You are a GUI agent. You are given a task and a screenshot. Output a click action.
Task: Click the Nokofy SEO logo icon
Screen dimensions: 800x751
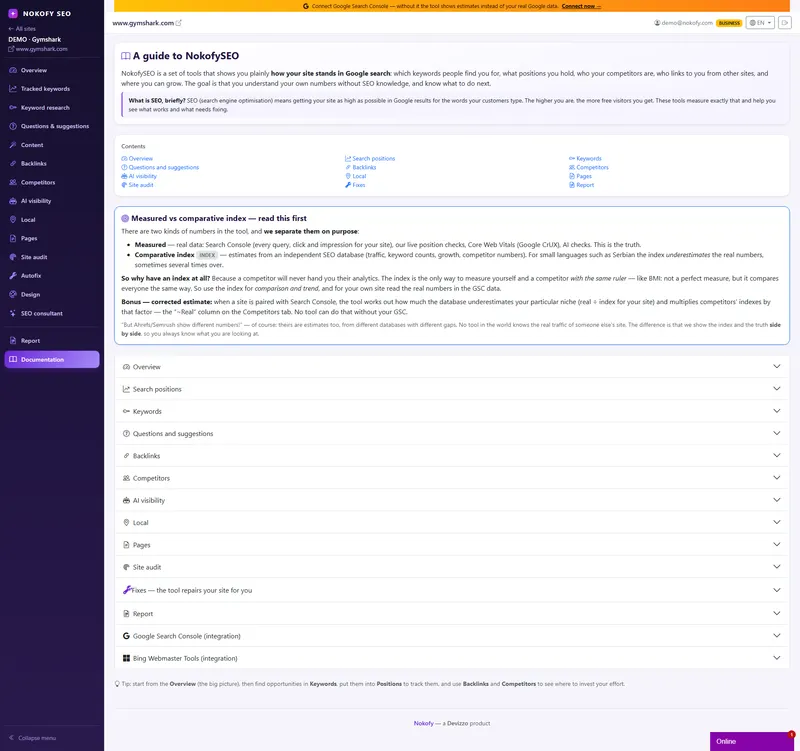(13, 14)
